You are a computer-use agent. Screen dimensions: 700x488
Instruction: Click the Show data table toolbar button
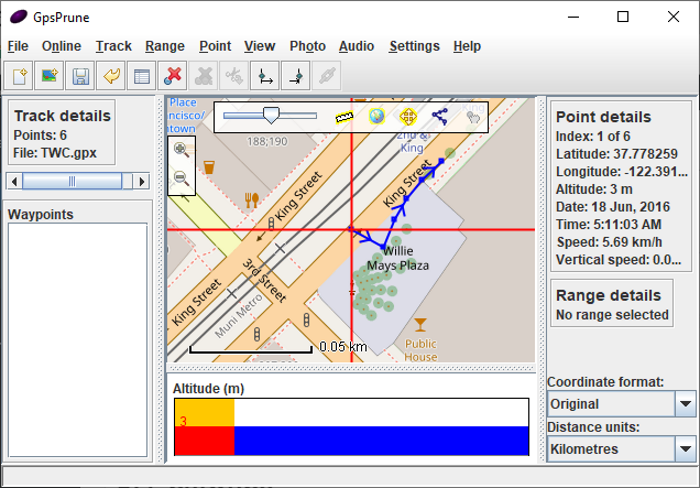143,75
